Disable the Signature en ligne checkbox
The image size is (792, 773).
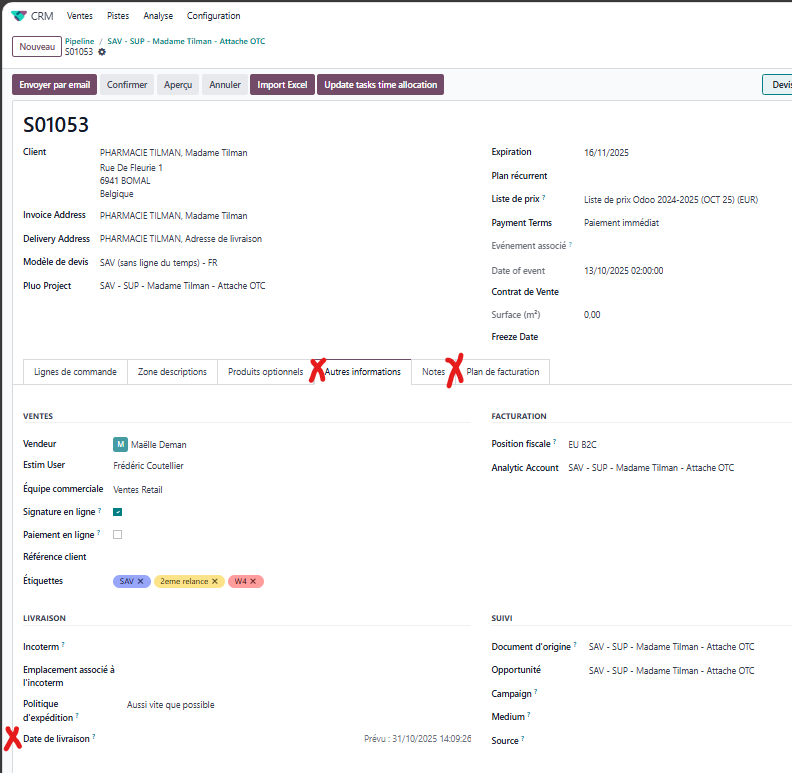click(x=118, y=512)
